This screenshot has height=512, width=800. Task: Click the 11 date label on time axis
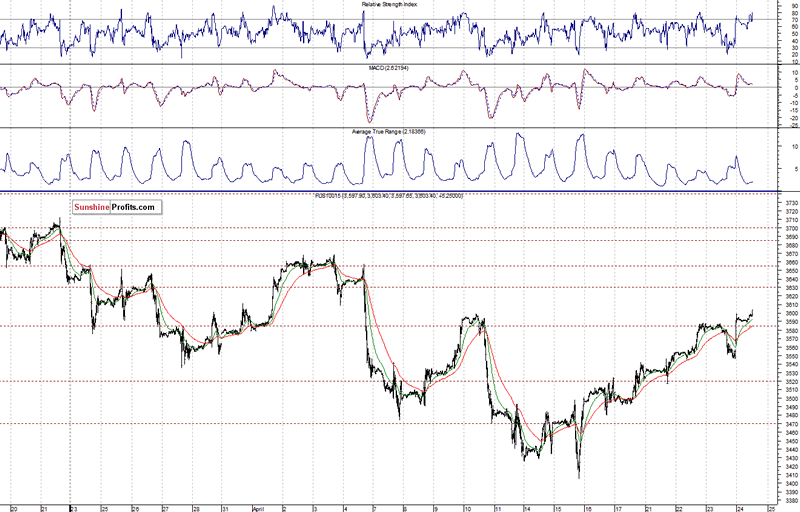click(497, 508)
